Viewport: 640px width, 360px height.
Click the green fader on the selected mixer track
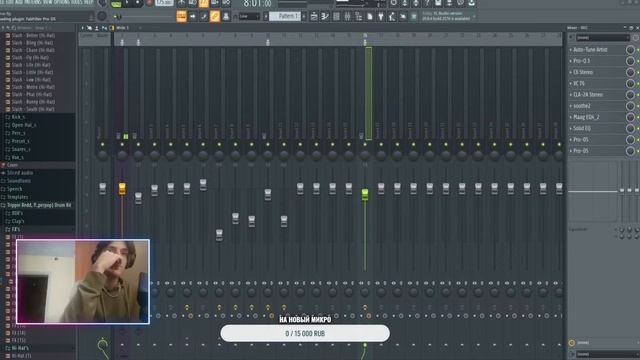click(x=365, y=194)
